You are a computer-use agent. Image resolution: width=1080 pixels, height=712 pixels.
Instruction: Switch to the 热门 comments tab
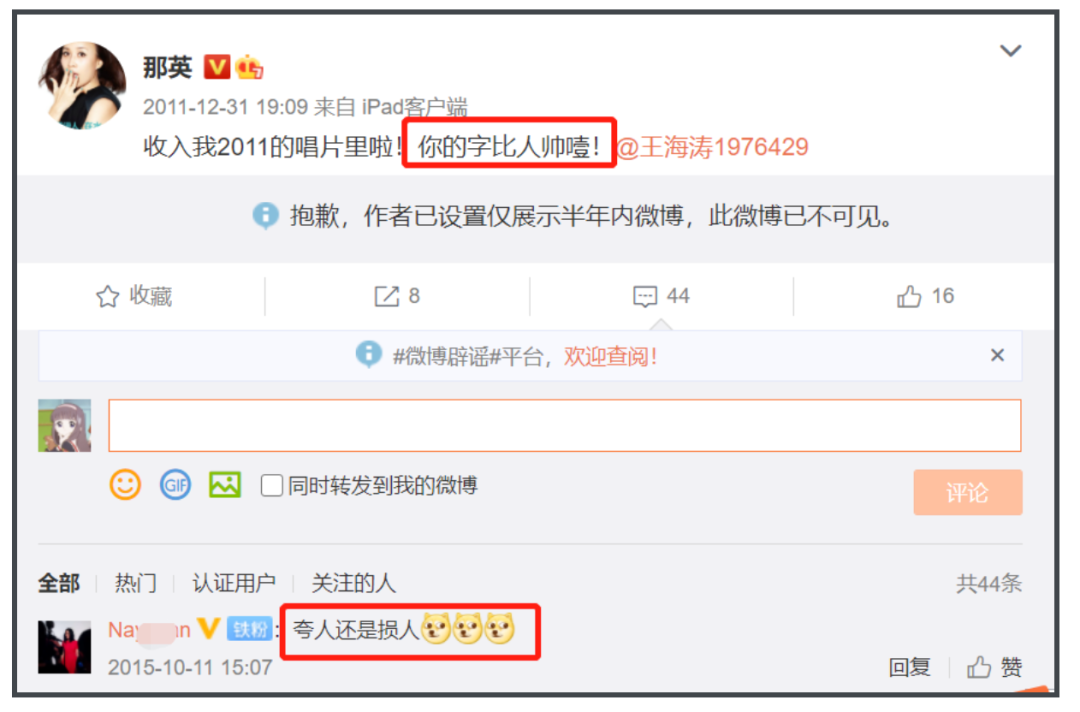(x=136, y=583)
